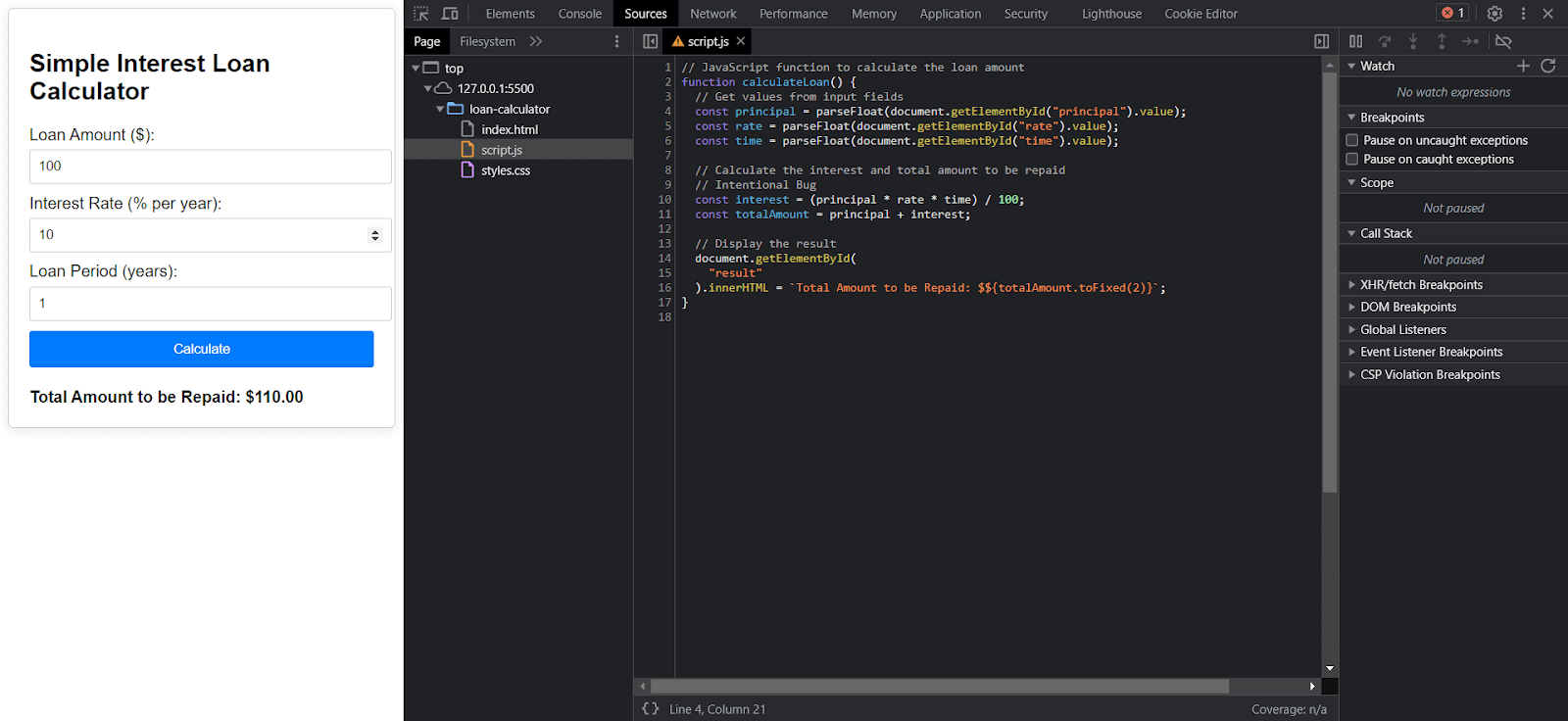The width and height of the screenshot is (1568, 721).
Task: Switch to the Elements tab
Action: [x=511, y=14]
